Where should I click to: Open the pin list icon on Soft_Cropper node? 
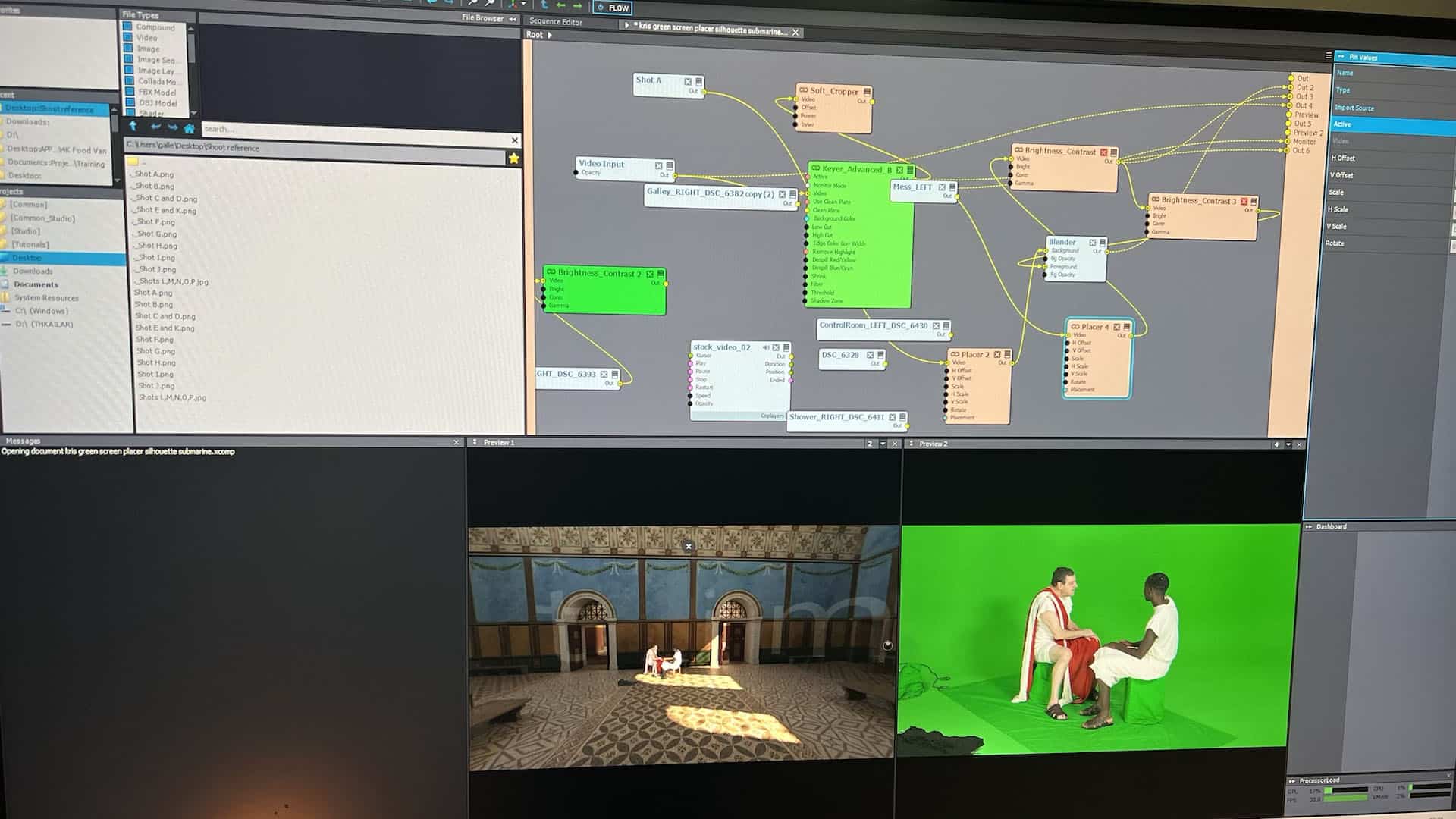pyautogui.click(x=867, y=92)
